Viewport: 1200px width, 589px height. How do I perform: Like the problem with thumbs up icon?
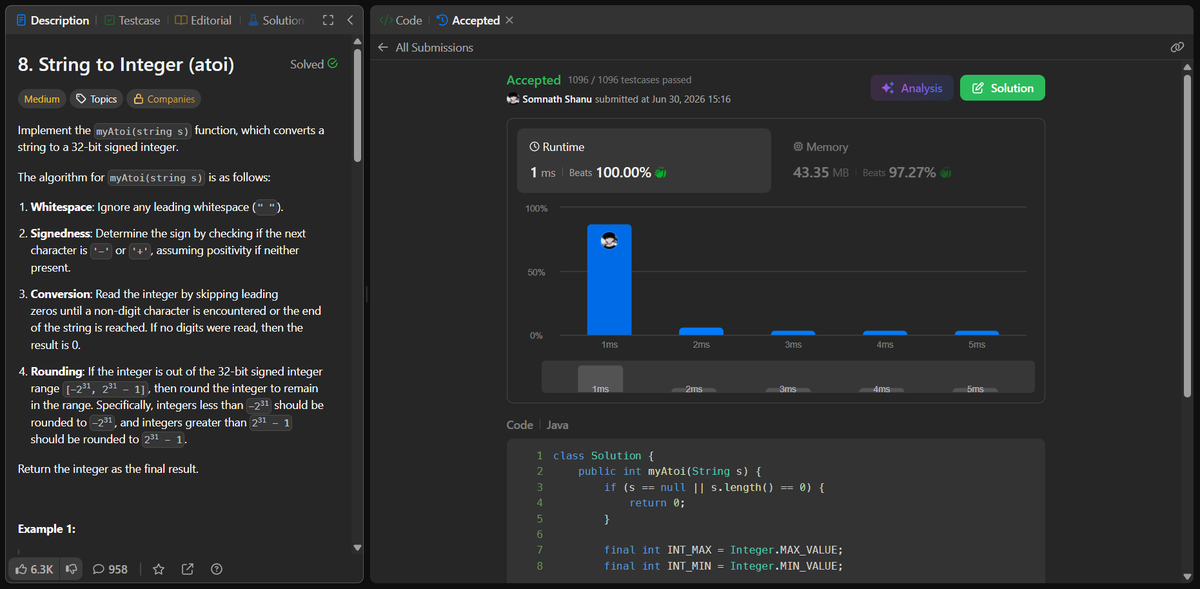[34, 569]
